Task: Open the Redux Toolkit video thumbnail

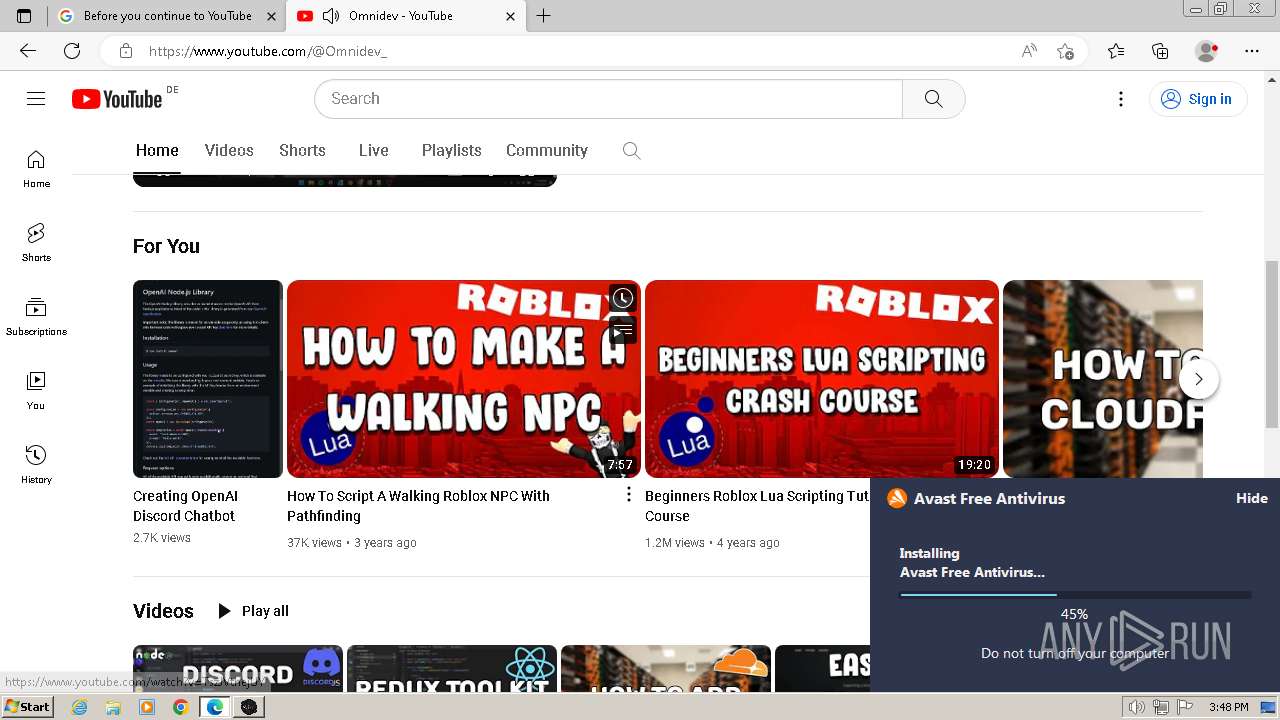Action: pyautogui.click(x=452, y=668)
